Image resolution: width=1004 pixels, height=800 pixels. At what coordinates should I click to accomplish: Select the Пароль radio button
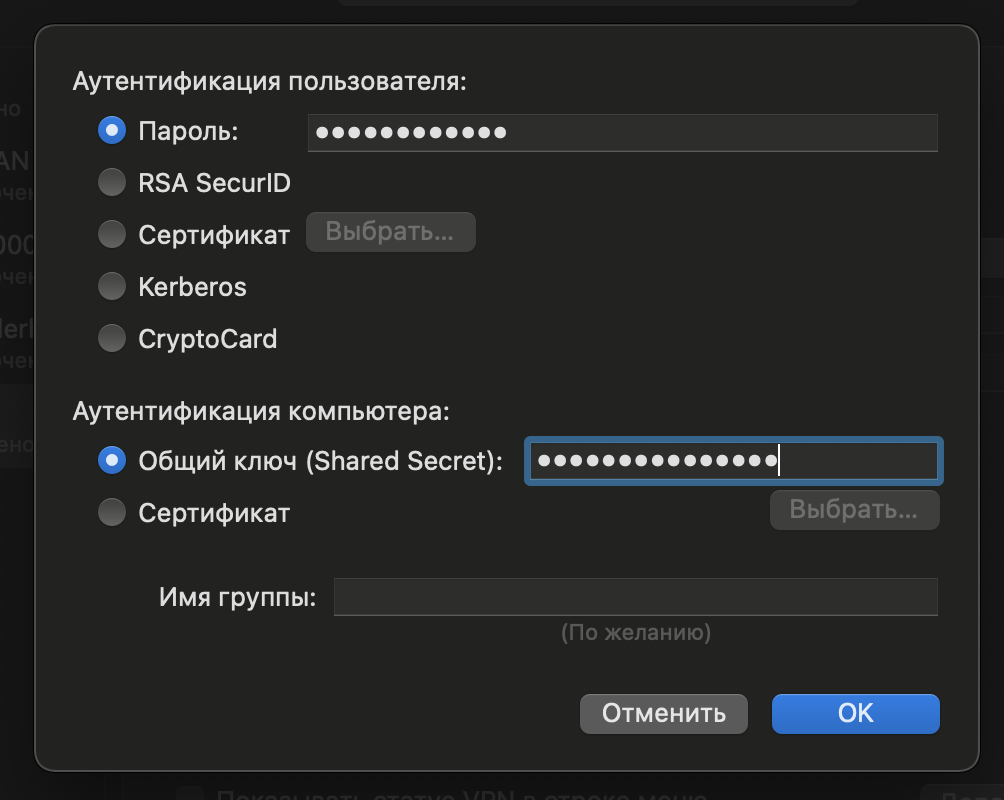coord(112,131)
